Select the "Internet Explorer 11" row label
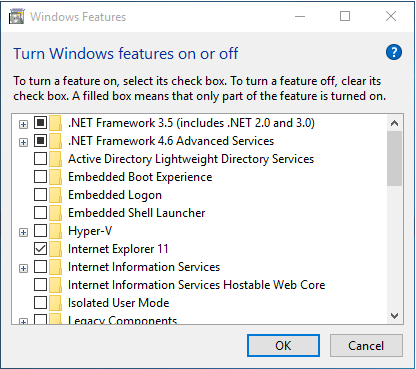 click(118, 249)
